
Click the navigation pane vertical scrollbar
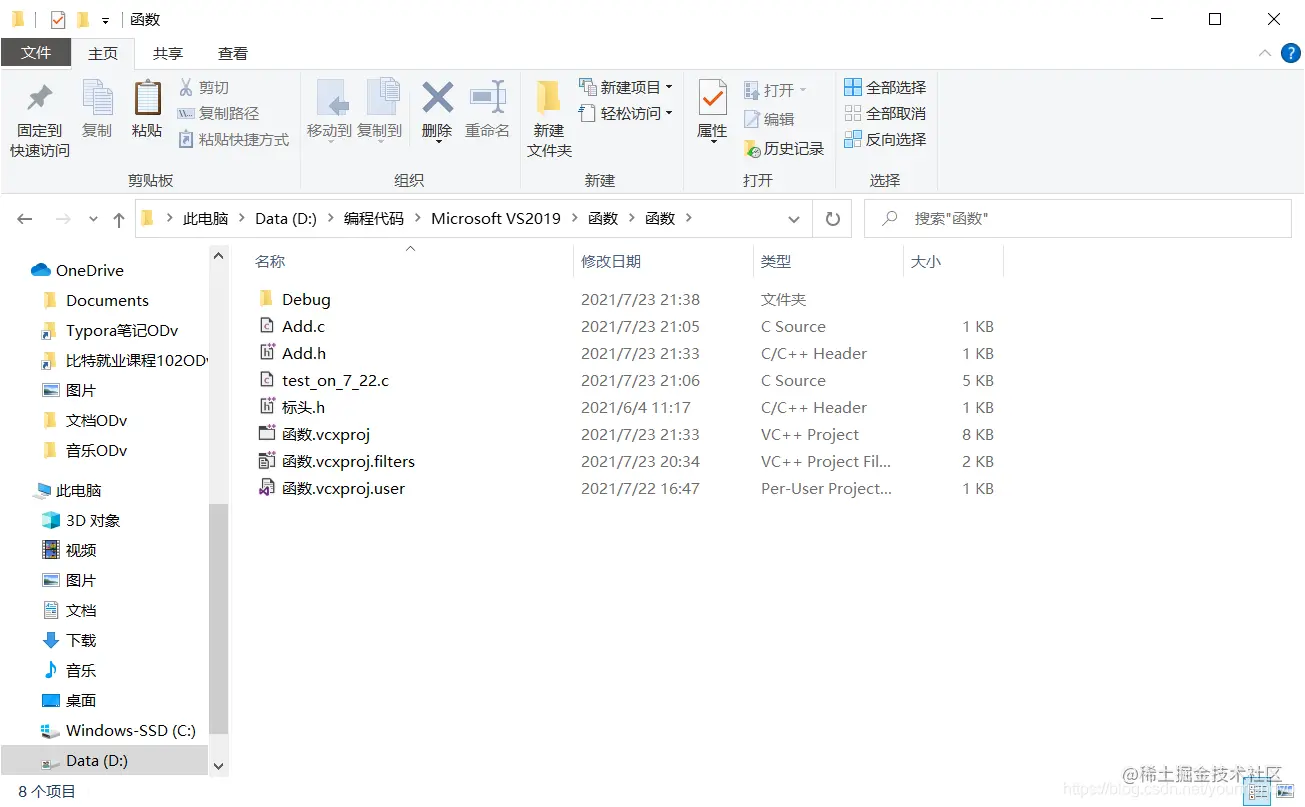(x=219, y=620)
